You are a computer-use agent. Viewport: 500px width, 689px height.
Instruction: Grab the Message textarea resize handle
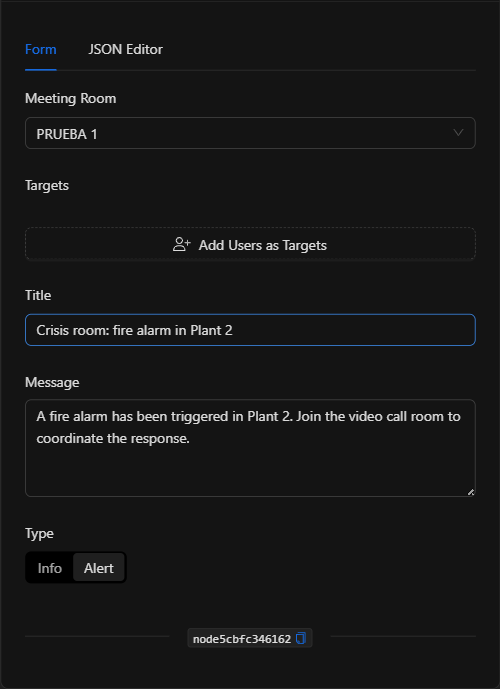click(x=471, y=492)
